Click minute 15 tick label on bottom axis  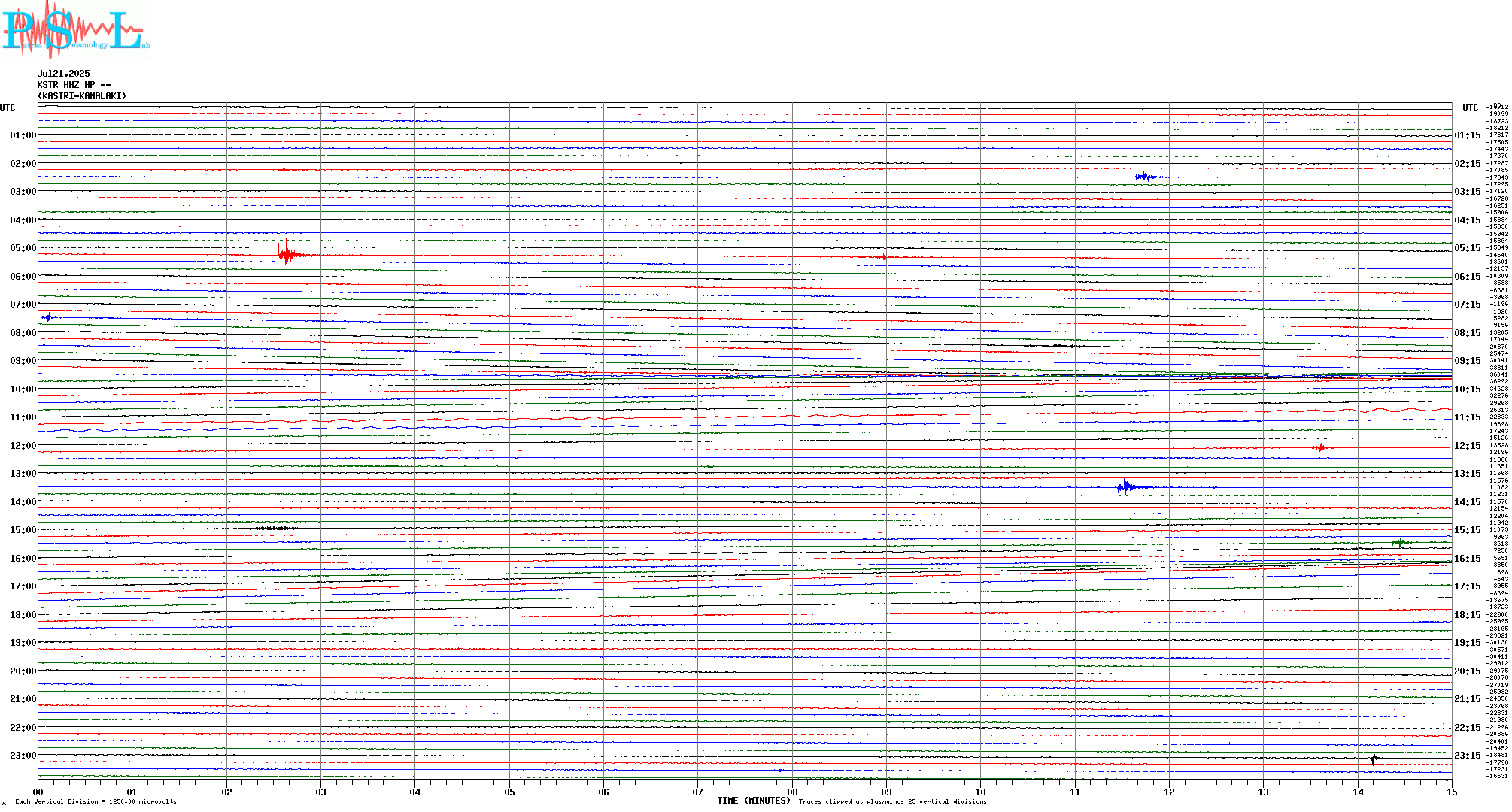[x=1452, y=792]
